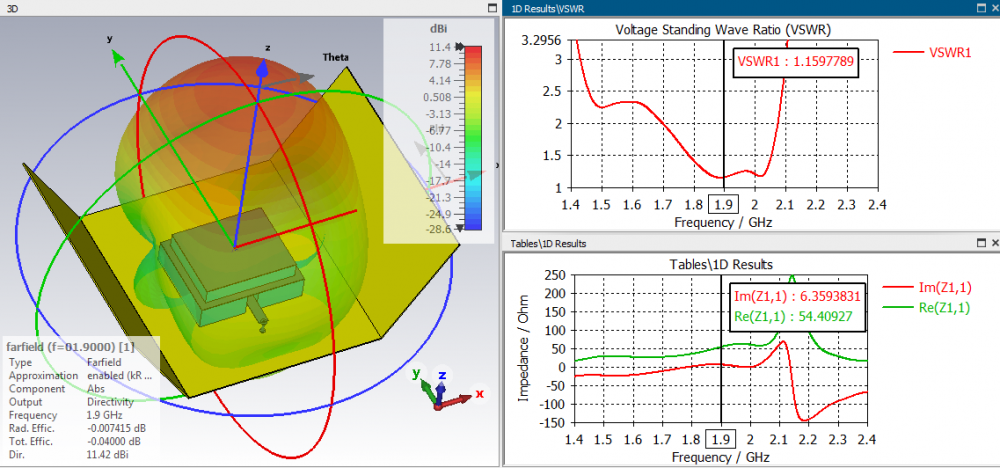Maximize the Tables 1D Results window

tap(982, 243)
